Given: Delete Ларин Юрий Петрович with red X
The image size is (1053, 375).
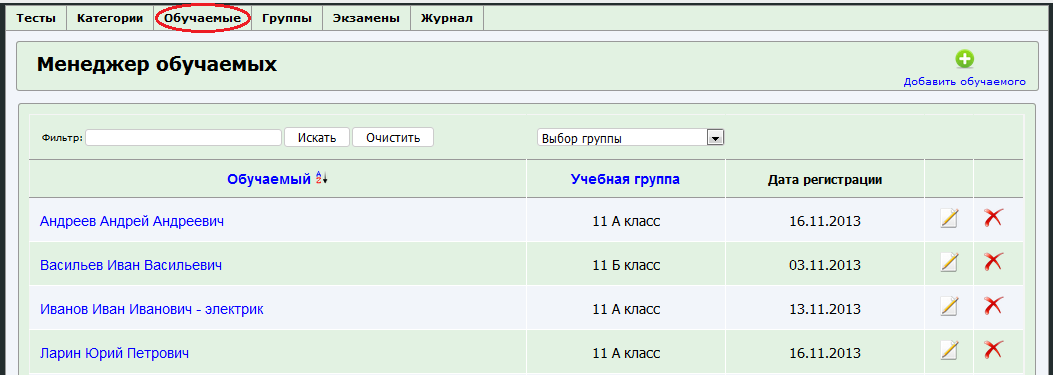Looking at the screenshot, I should tap(993, 349).
